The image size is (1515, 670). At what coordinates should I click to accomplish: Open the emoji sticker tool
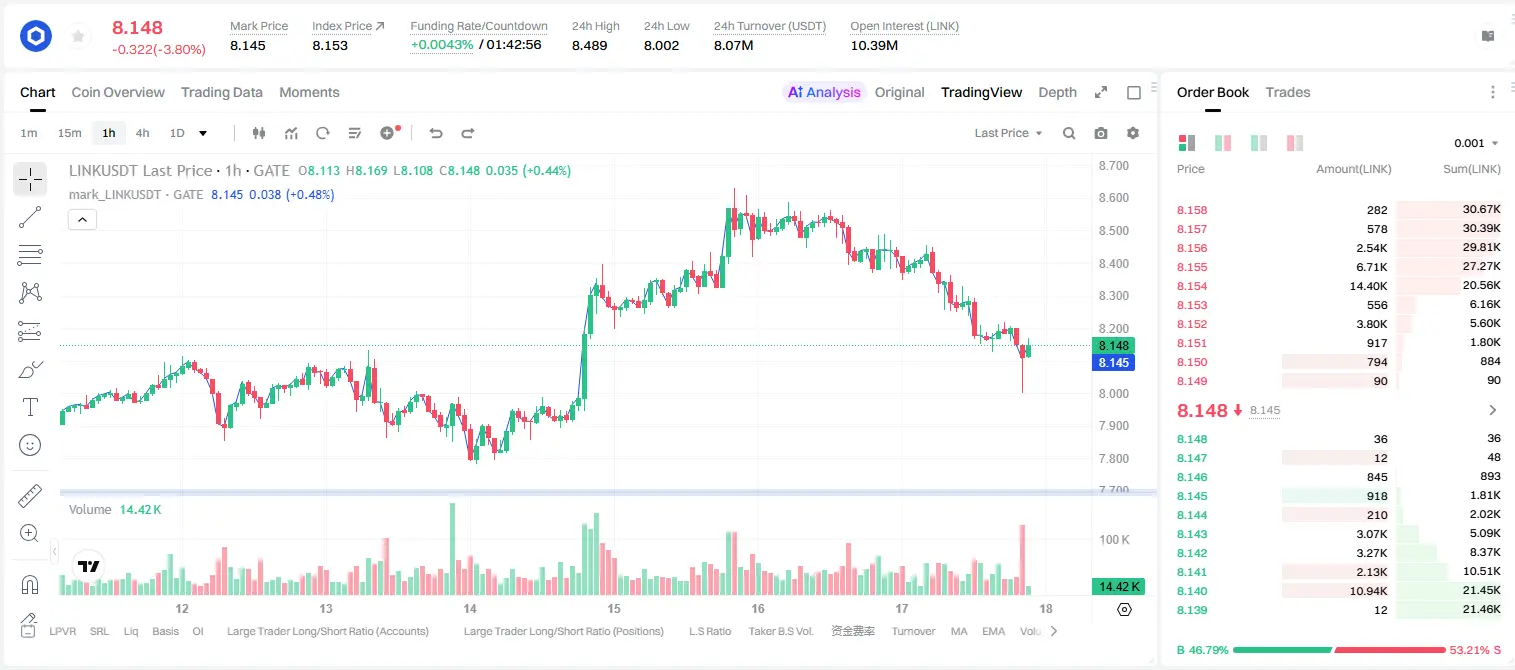point(30,445)
